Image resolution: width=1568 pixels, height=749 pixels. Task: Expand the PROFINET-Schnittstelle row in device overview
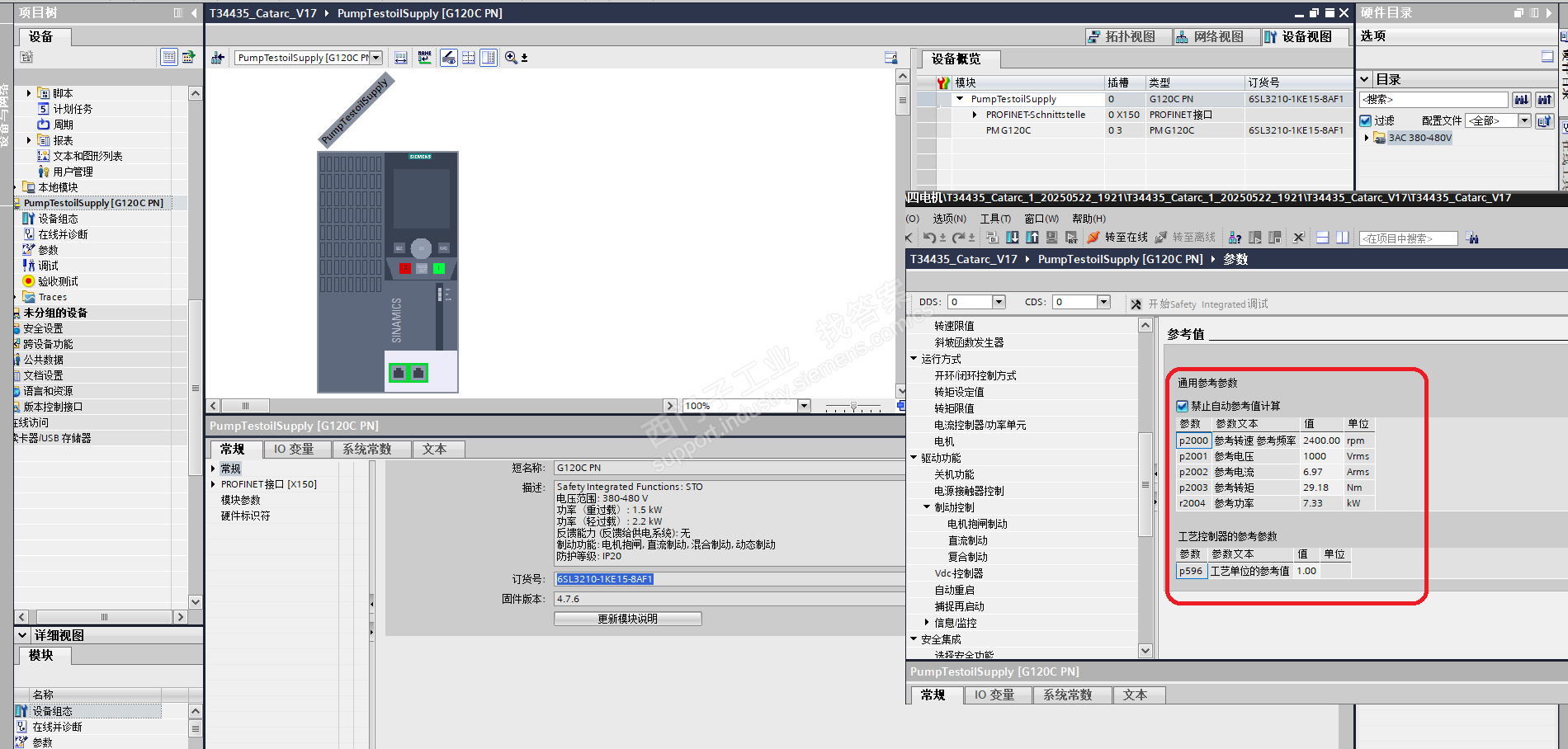(975, 115)
